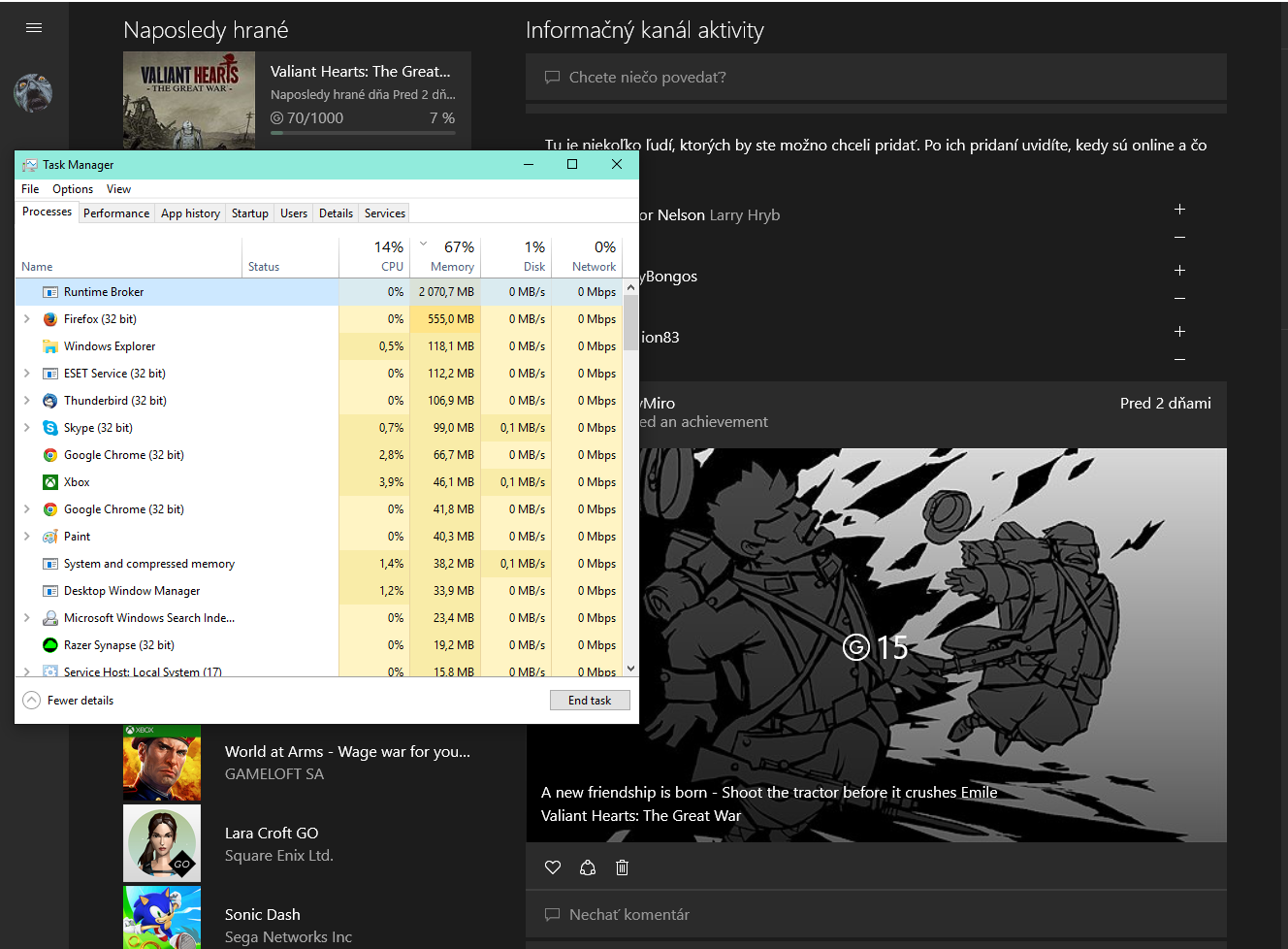Screen dimensions: 1288x949
Task: Click the 'Chcete niečo povedať?' post field
Action: click(876, 78)
